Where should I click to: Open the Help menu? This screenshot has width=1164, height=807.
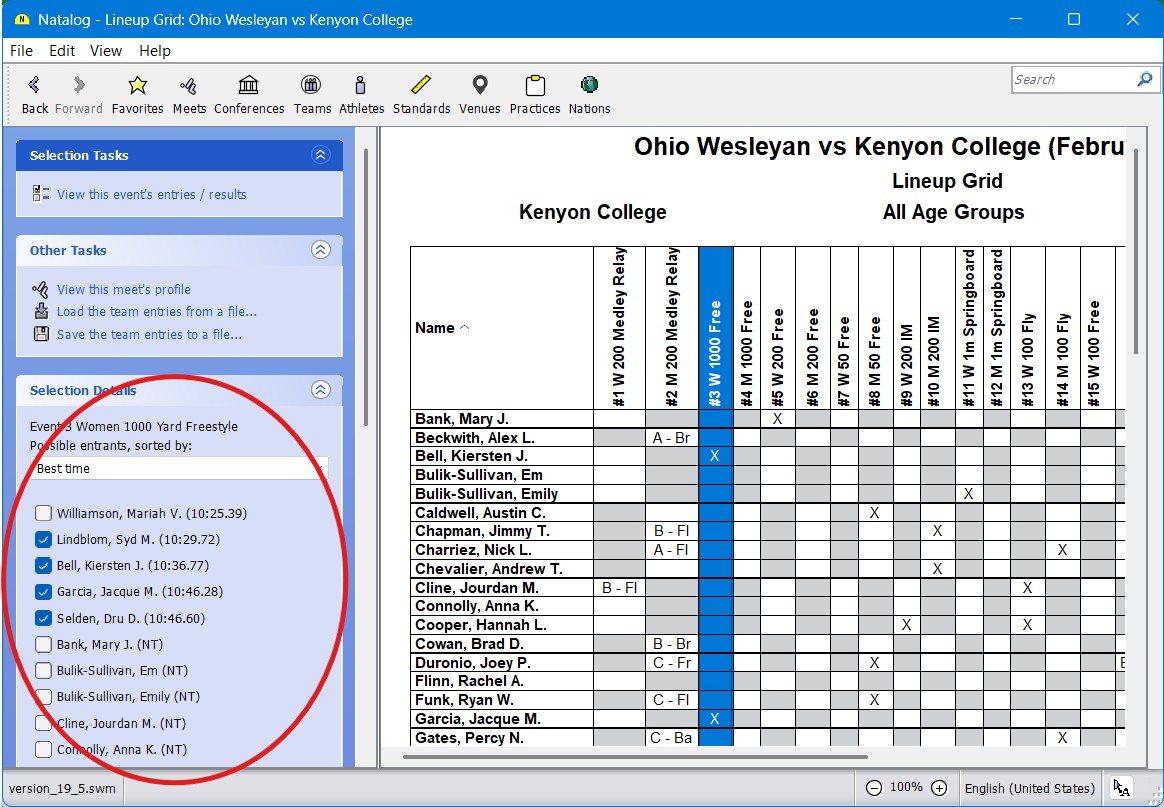(155, 51)
